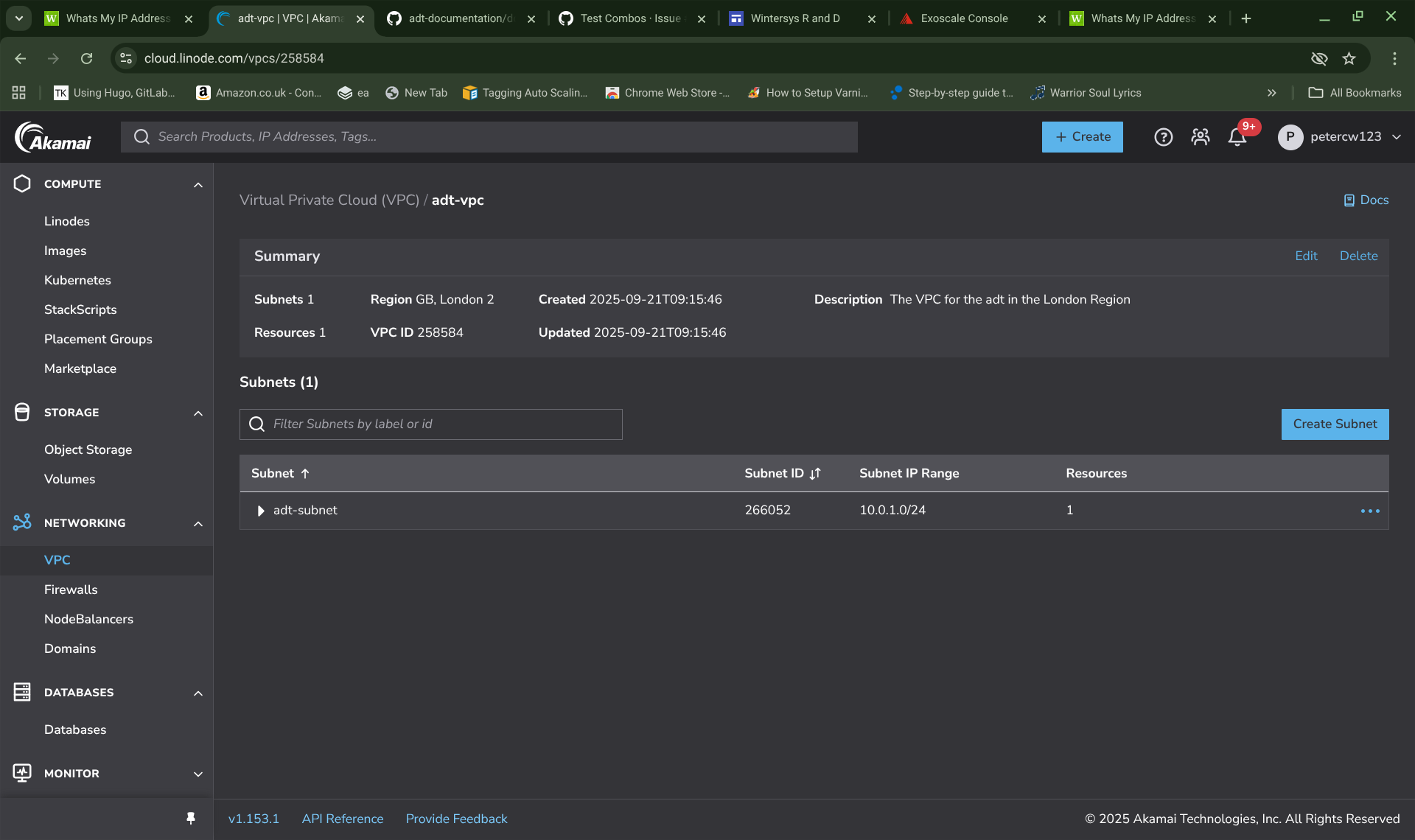Screen dimensions: 1415x840
Task: Switch to Exoscale Console tab
Action: pos(963,18)
